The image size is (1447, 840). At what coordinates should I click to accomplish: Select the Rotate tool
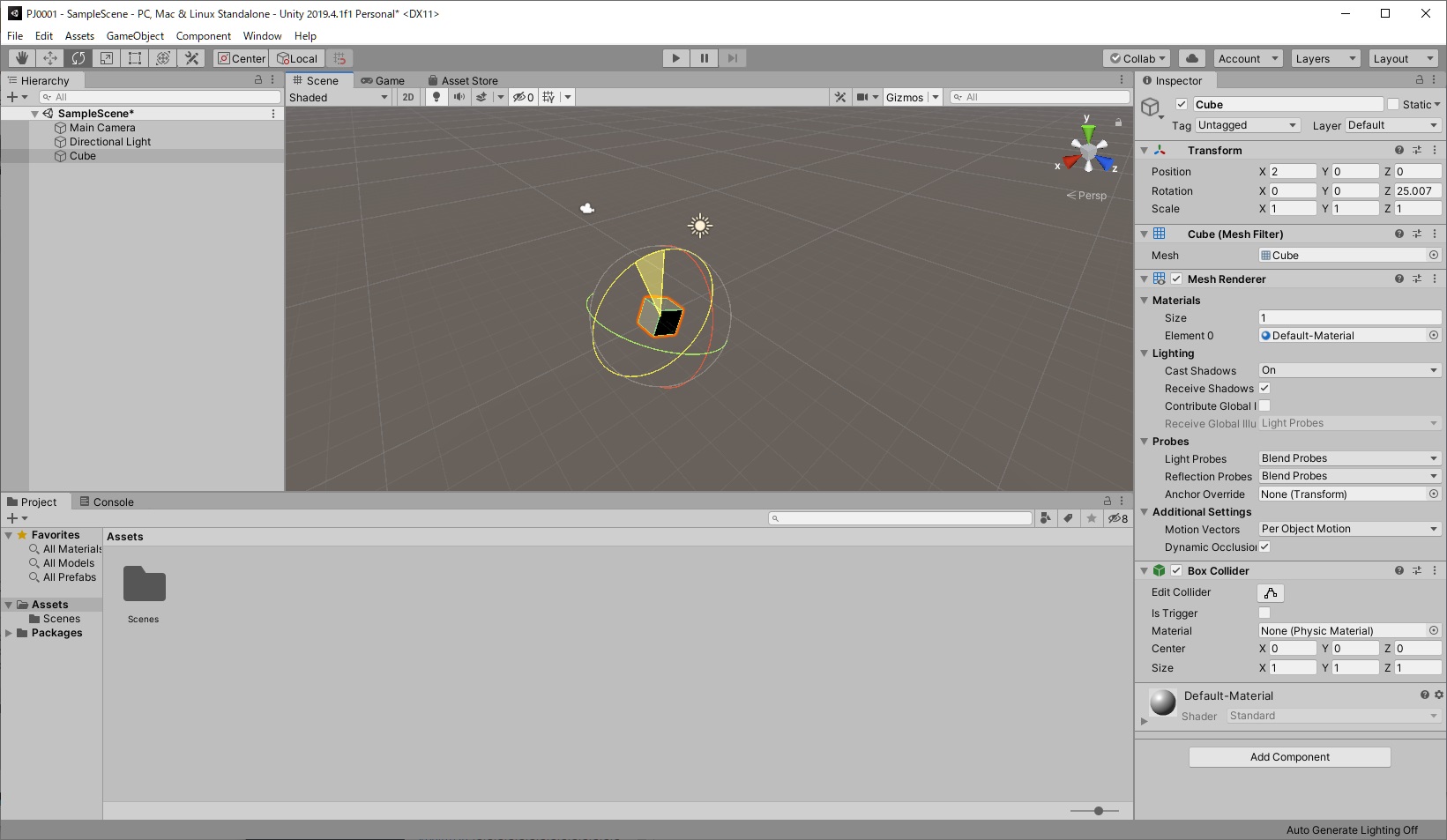click(x=78, y=58)
